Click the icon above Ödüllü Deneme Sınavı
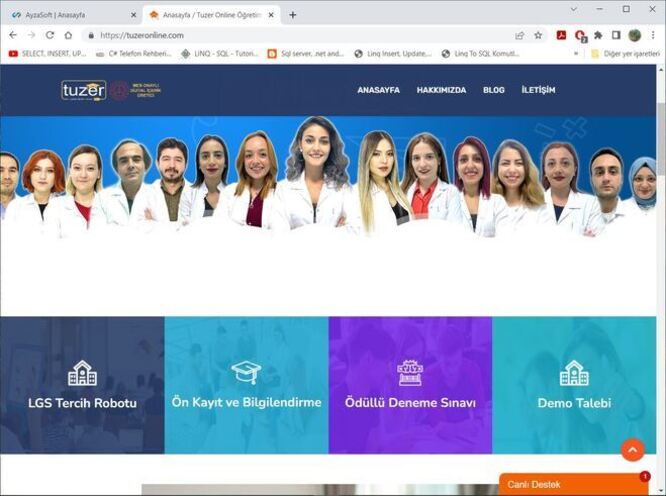The image size is (666, 496). click(x=410, y=373)
